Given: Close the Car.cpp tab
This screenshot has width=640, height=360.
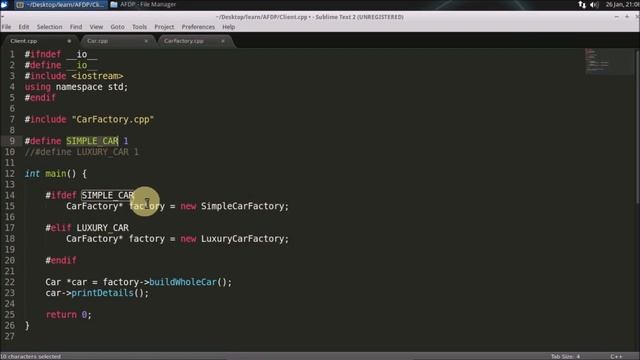Looking at the screenshot, I should [146, 41].
